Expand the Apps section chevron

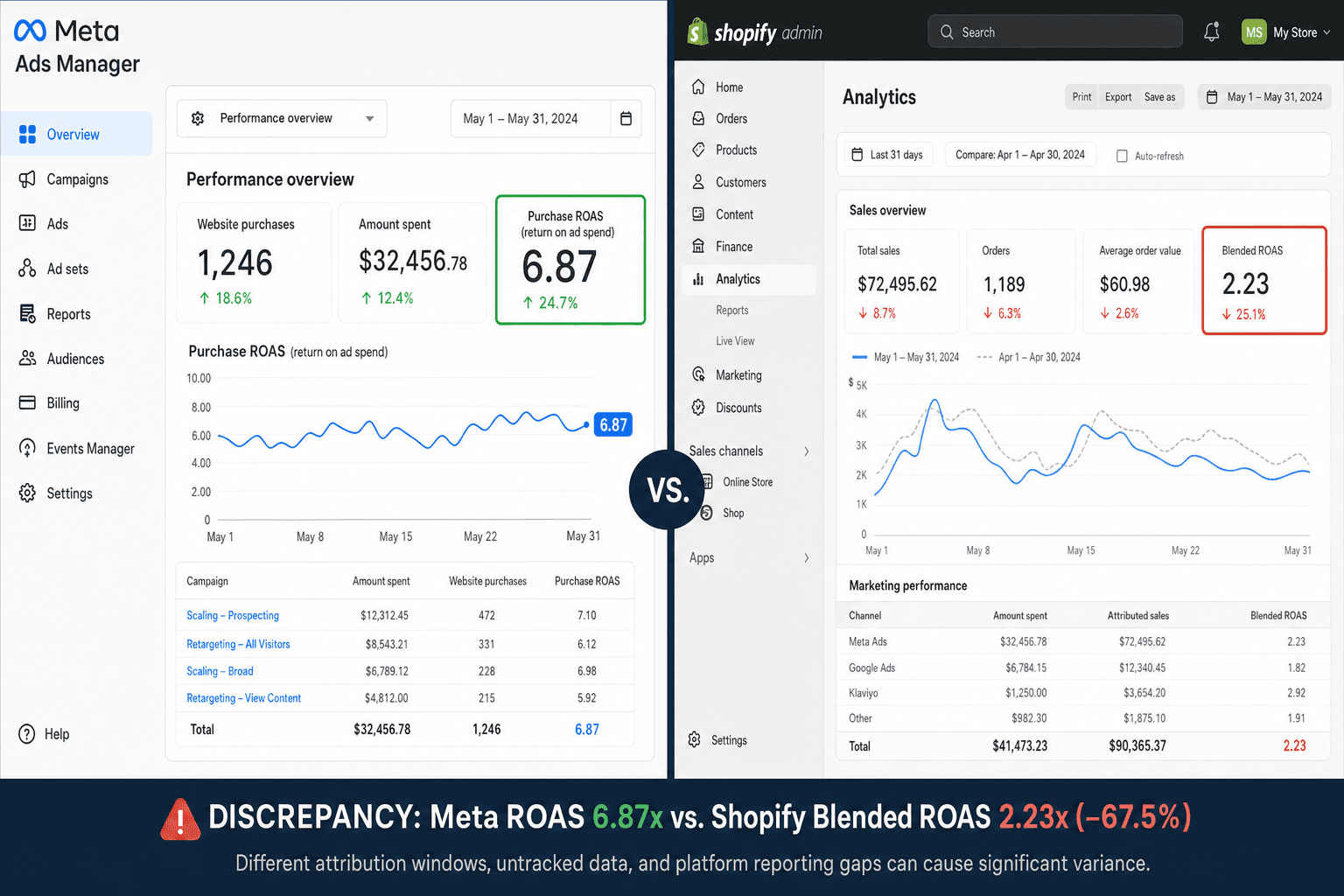point(807,557)
